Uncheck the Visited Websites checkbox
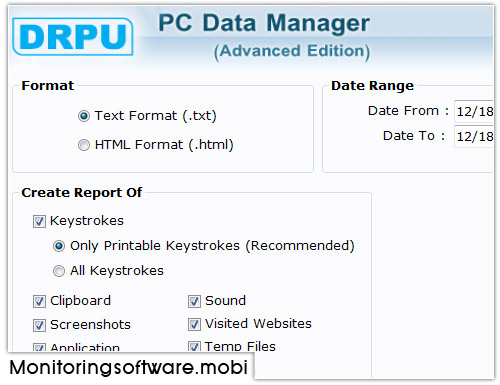Screen dimensions: 500x385 [194, 324]
